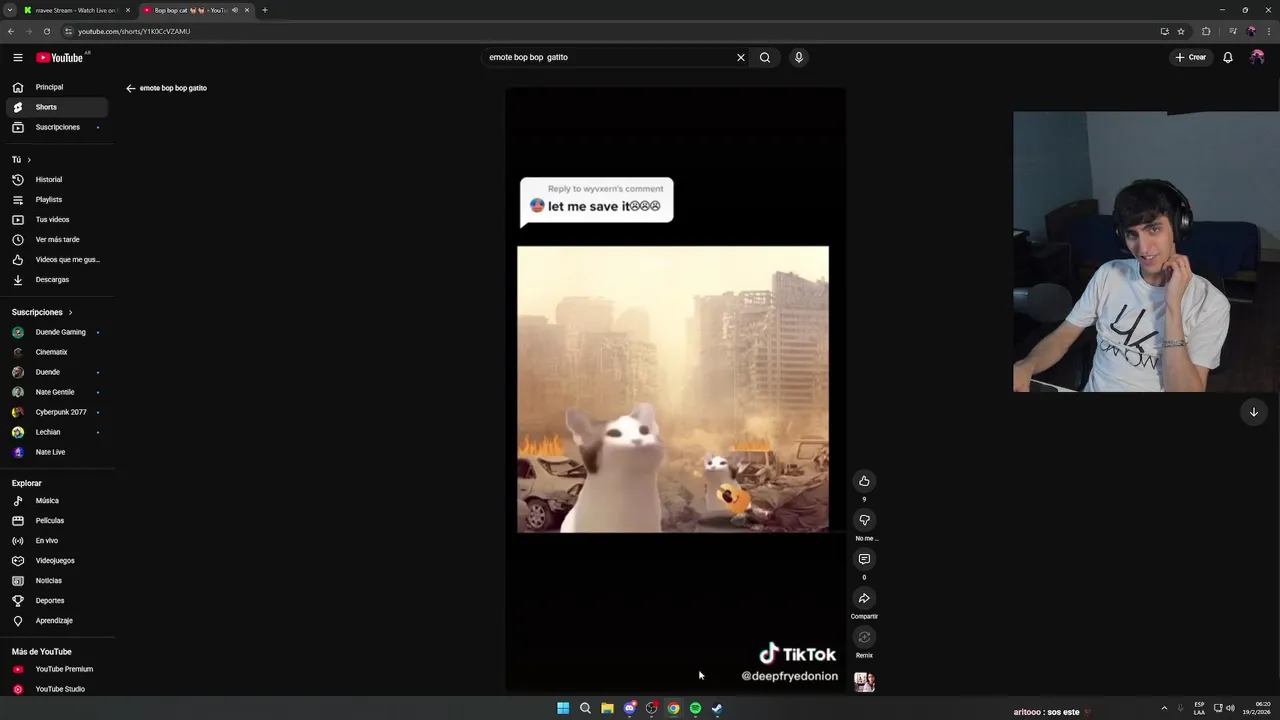Clear the search box with the X
Image resolution: width=1280 pixels, height=720 pixels.
(x=741, y=57)
